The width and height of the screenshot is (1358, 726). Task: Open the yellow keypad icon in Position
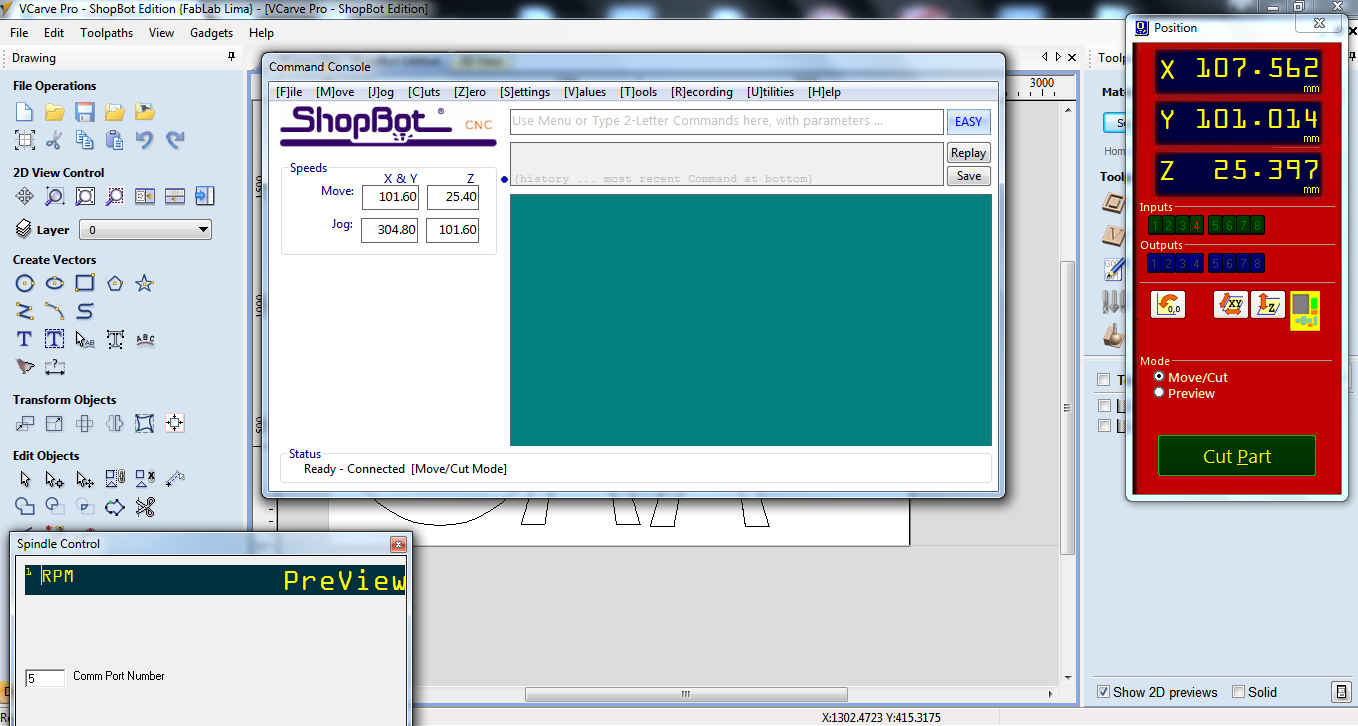click(x=1305, y=310)
